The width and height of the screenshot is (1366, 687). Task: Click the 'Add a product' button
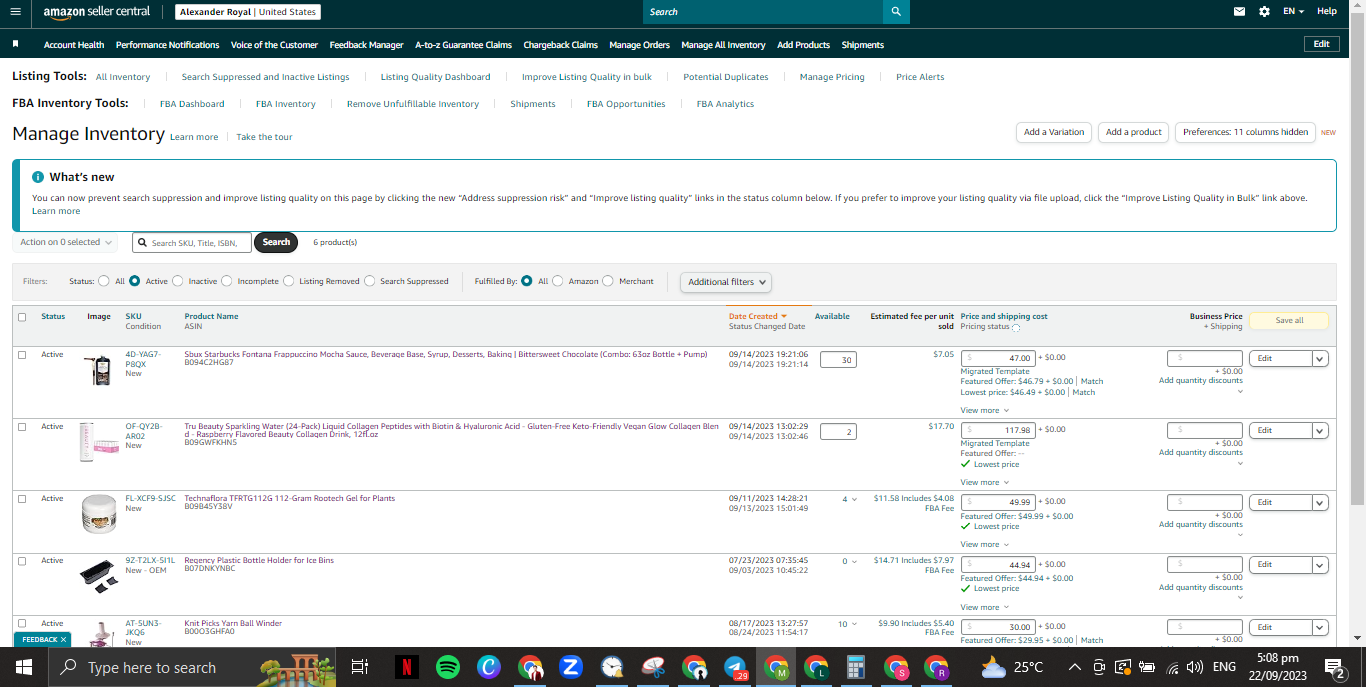[1133, 132]
